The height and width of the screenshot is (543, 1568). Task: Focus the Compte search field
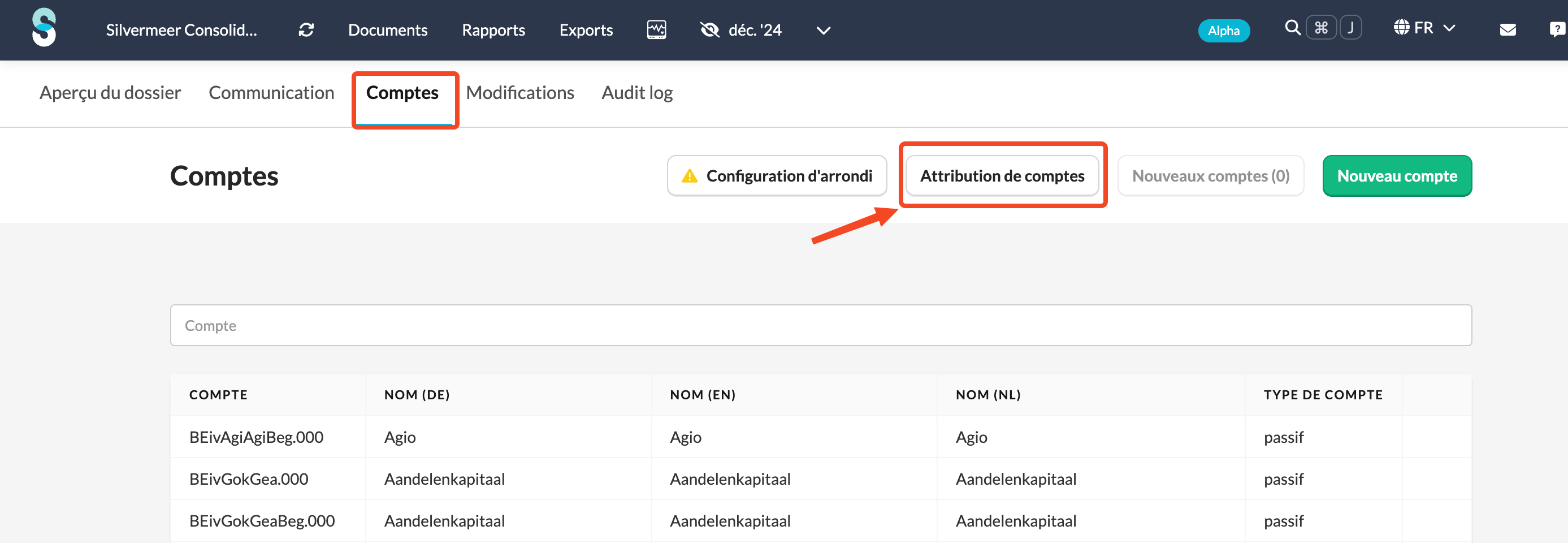tap(821, 325)
